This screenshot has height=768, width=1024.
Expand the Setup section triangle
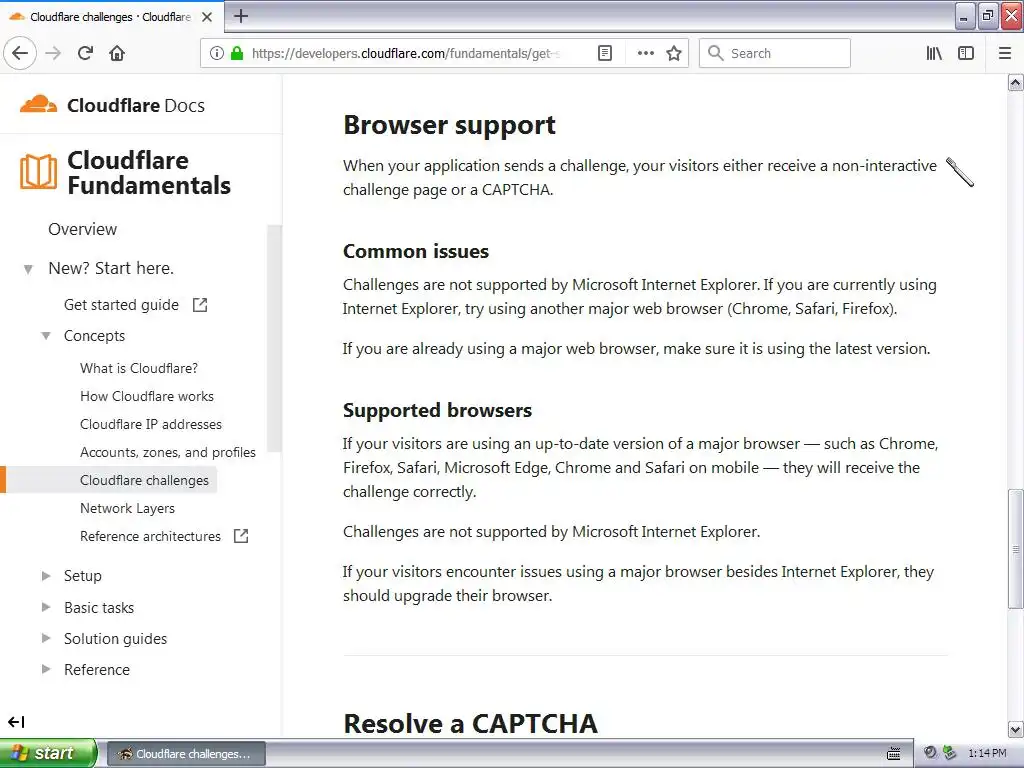pos(46,576)
